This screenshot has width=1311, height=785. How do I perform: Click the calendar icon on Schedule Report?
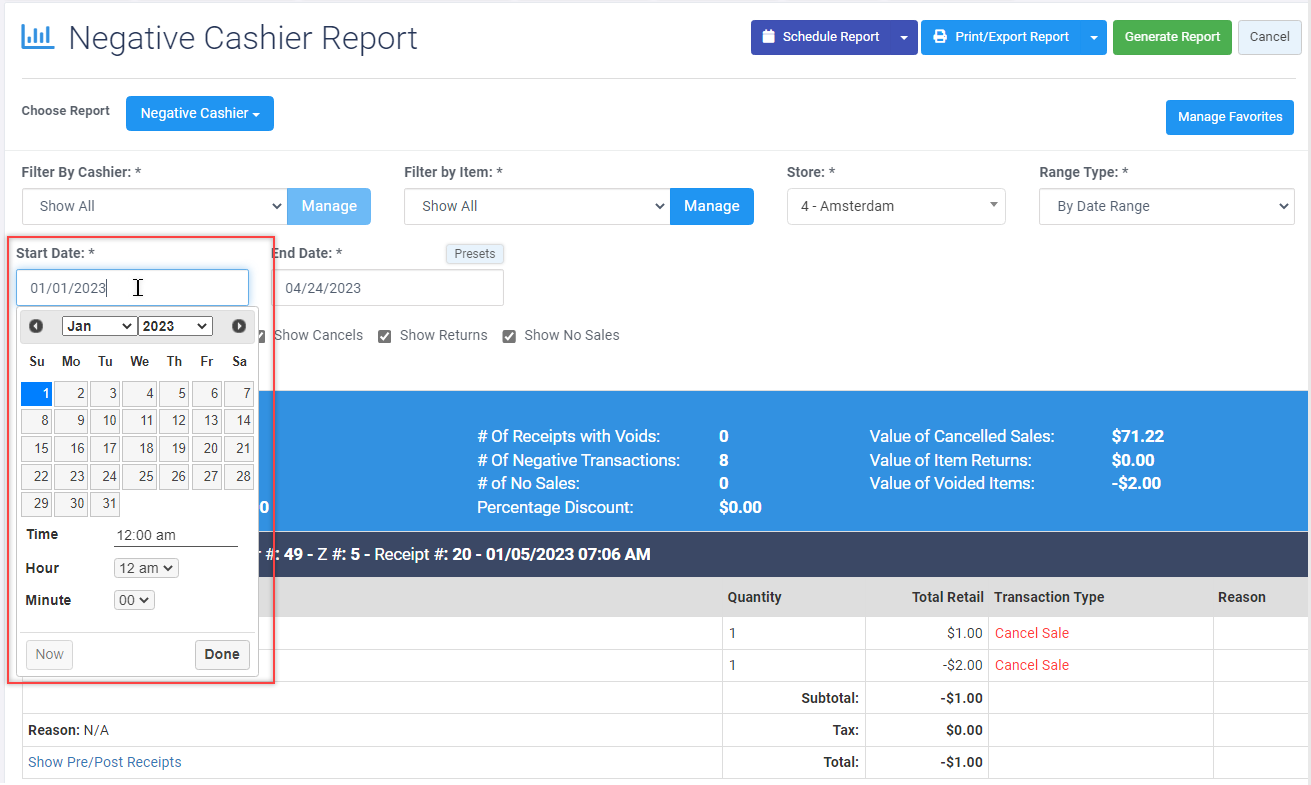pyautogui.click(x=768, y=37)
